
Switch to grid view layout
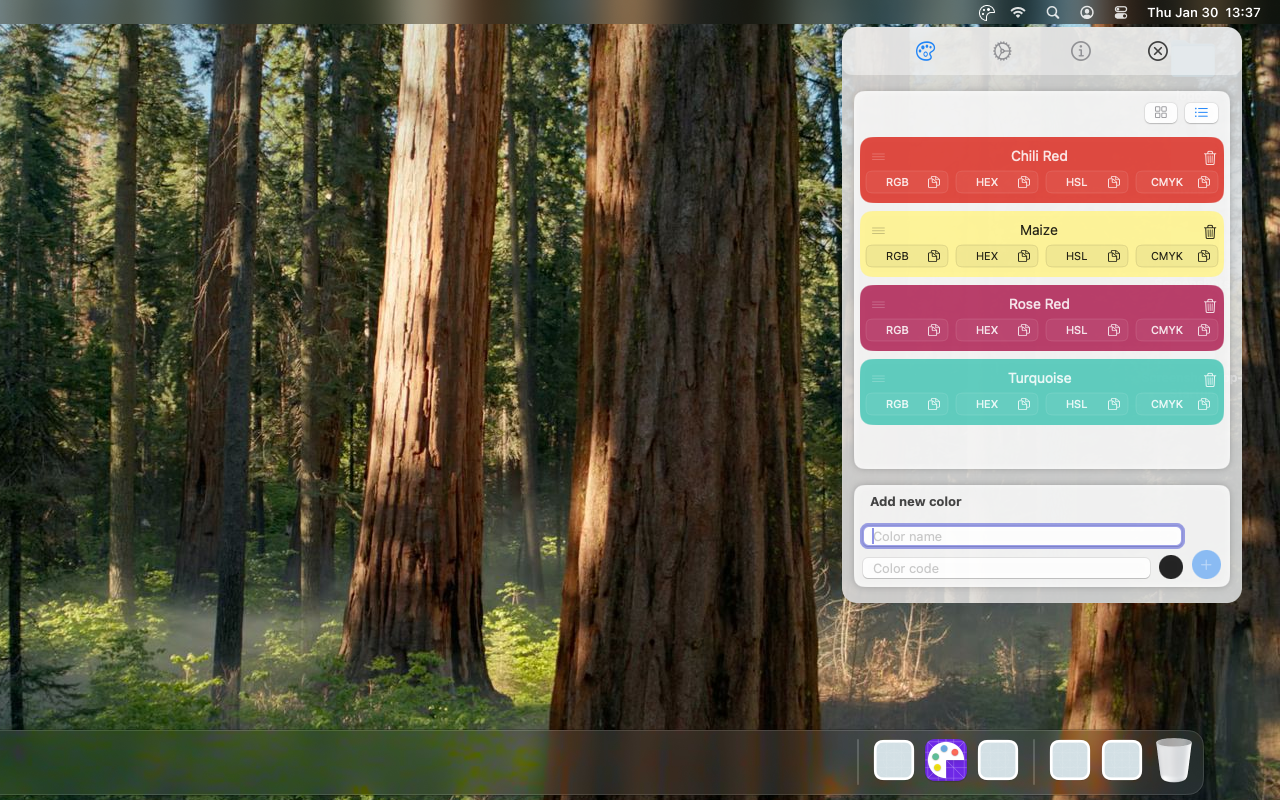1161,113
